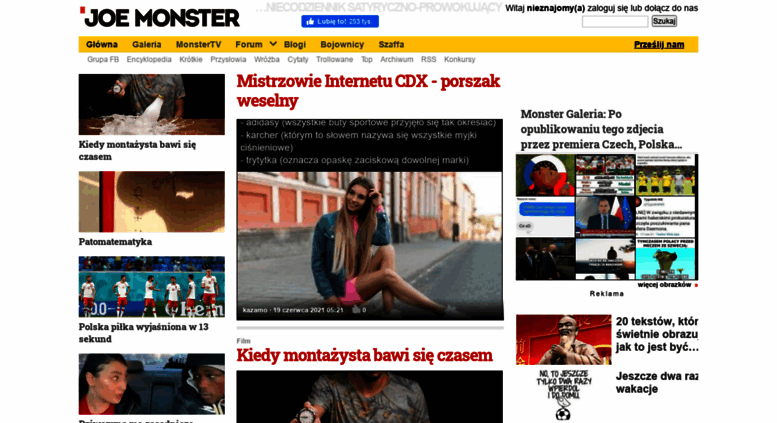Open the Encyklopedia submenu link
This screenshot has width=777, height=423.
coord(149,59)
